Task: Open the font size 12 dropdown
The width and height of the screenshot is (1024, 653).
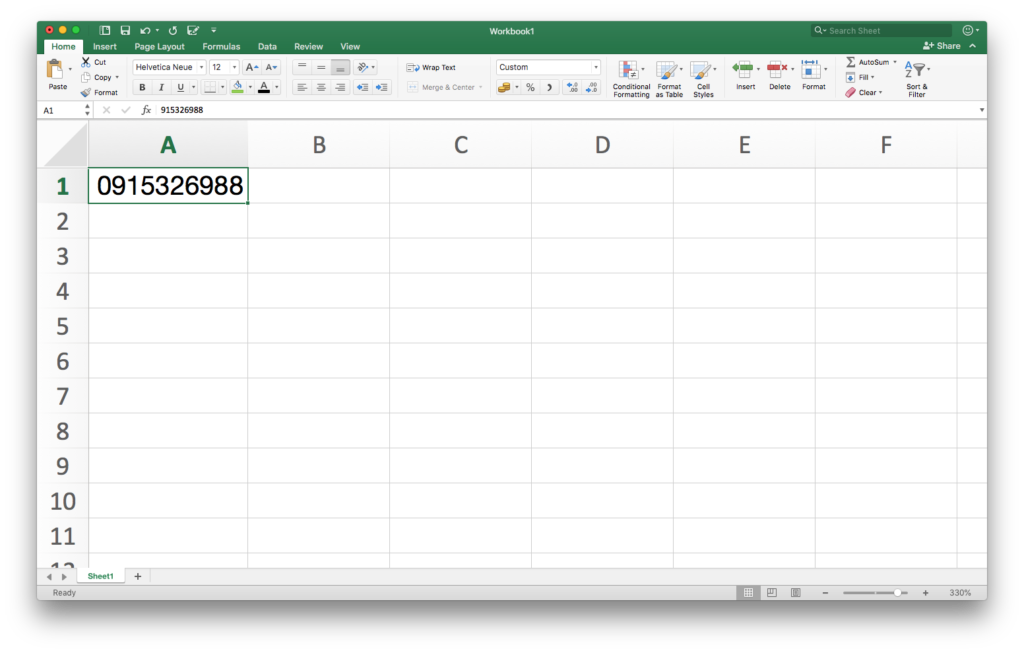Action: coord(235,67)
